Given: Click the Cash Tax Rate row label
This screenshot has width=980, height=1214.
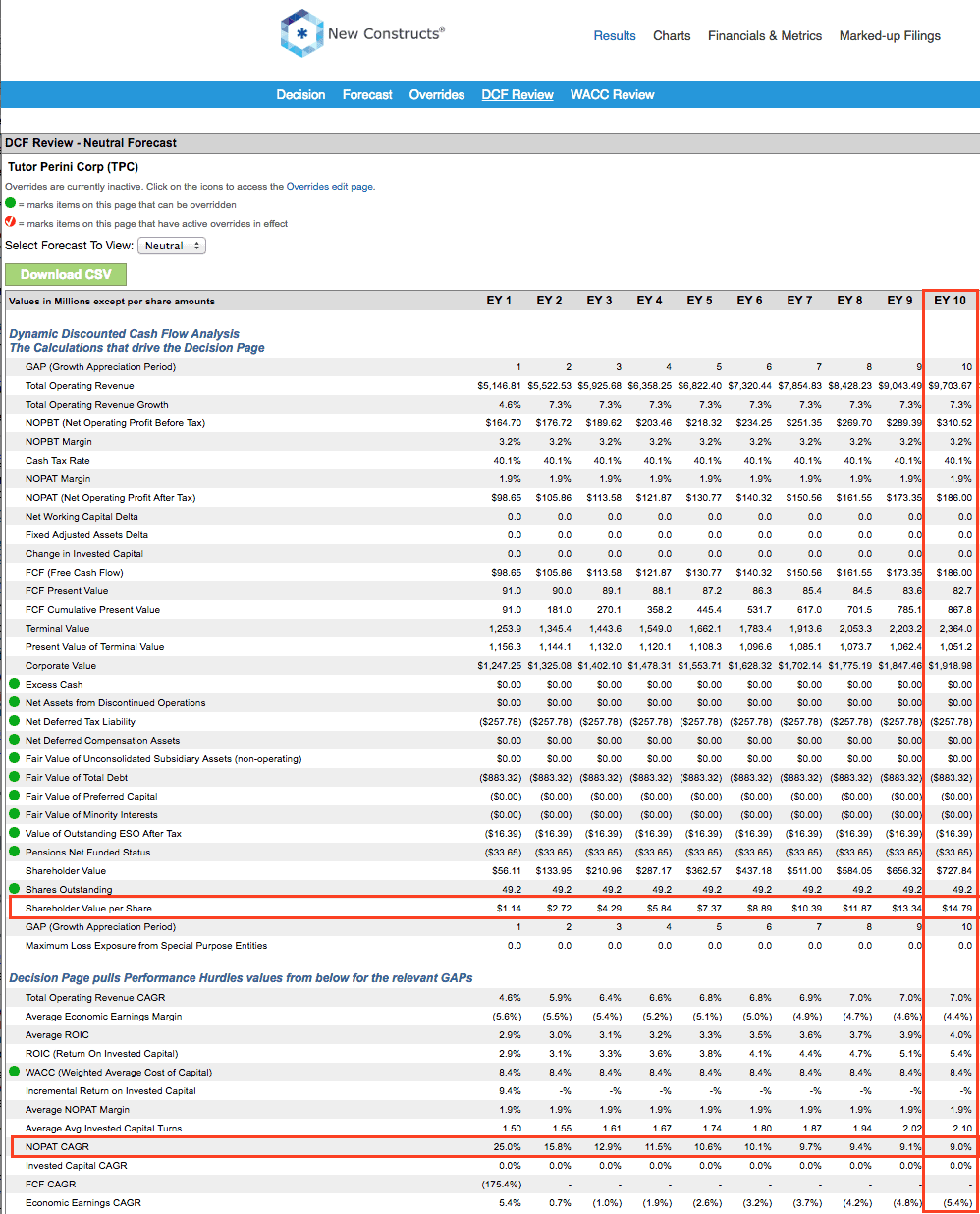Looking at the screenshot, I should click(57, 460).
